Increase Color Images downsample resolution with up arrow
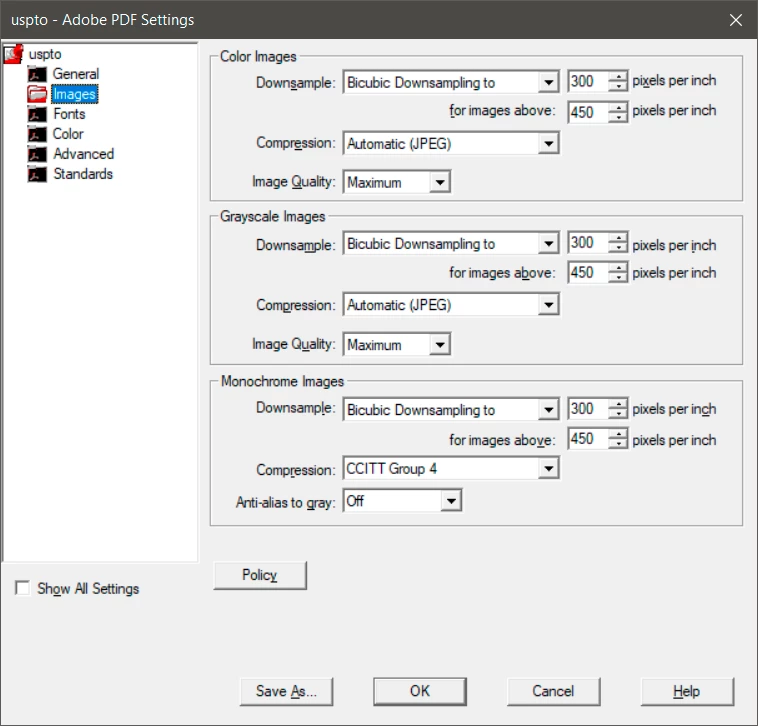758x726 pixels. [x=618, y=76]
